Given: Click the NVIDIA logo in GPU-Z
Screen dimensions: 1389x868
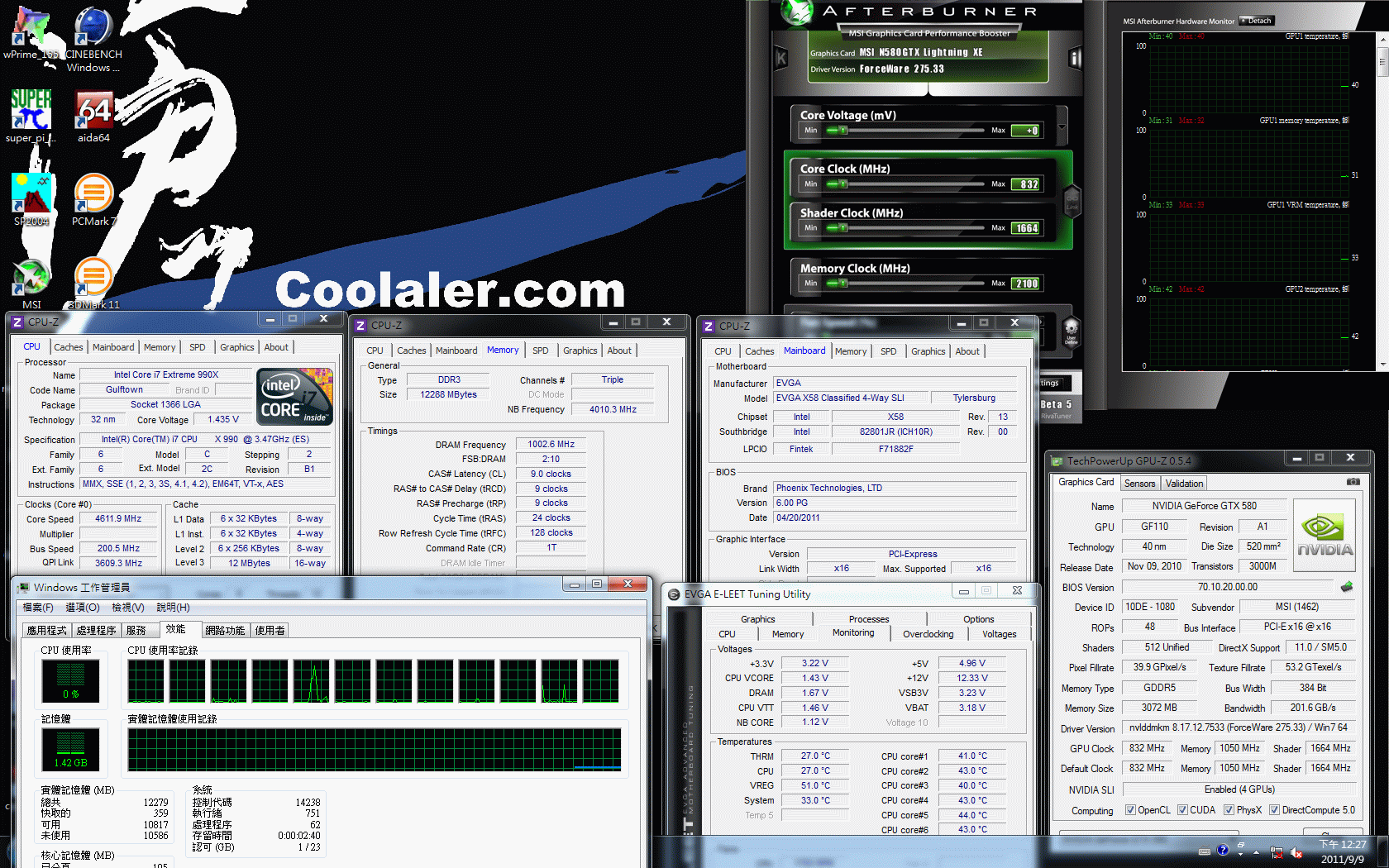Looking at the screenshot, I should click(1325, 536).
